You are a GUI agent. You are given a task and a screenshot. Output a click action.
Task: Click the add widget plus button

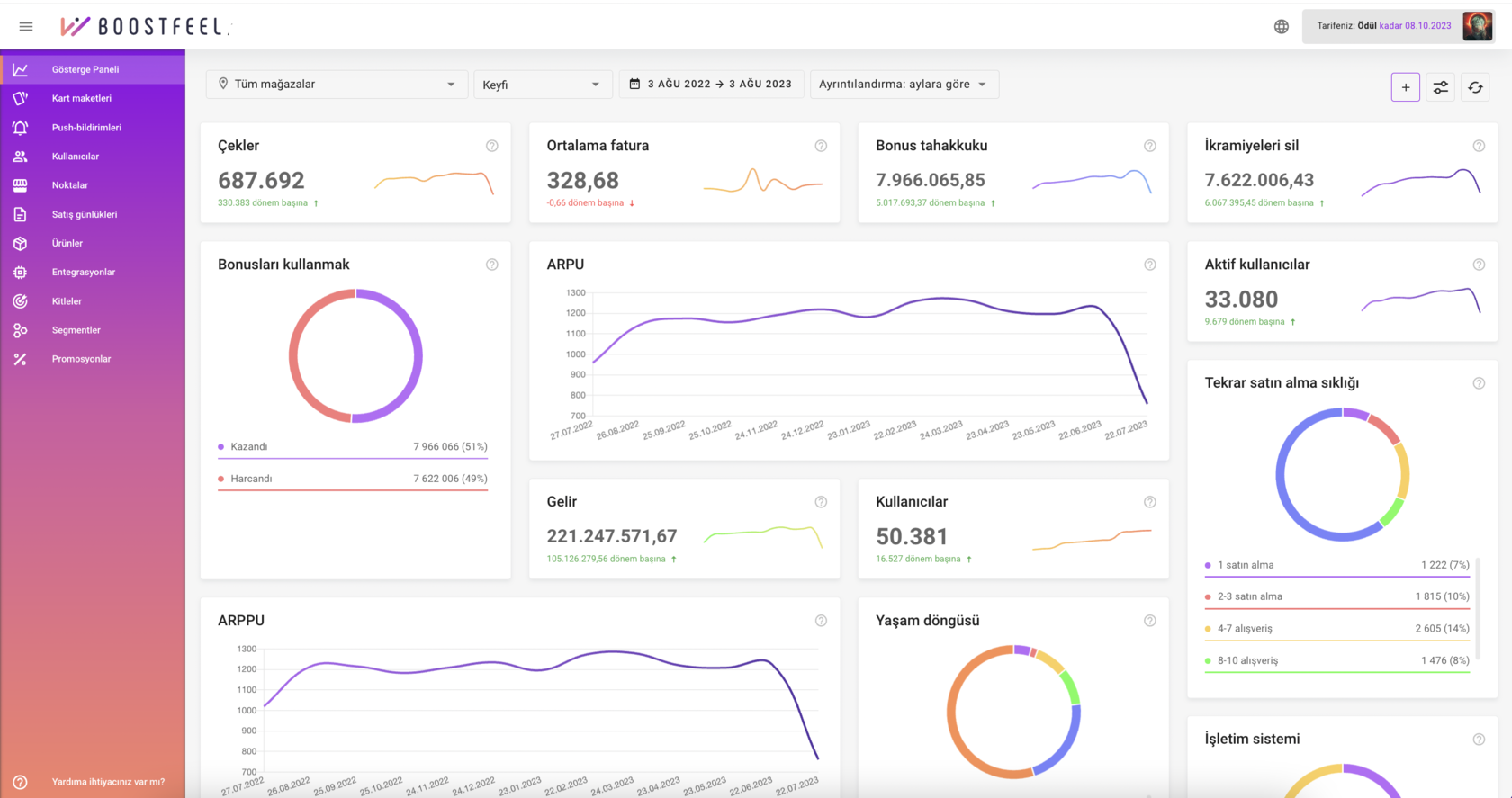(1406, 87)
